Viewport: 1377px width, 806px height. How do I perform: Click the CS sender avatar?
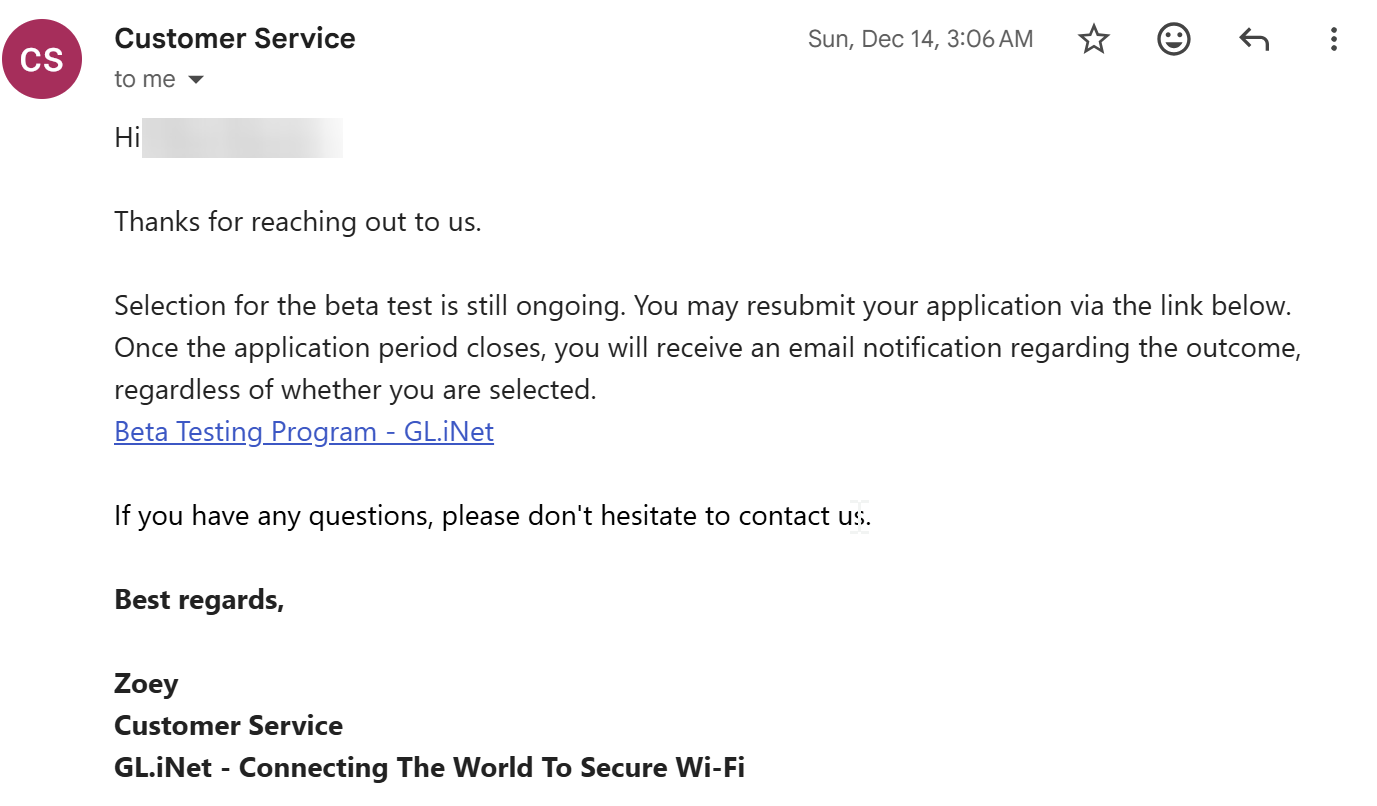click(x=42, y=59)
